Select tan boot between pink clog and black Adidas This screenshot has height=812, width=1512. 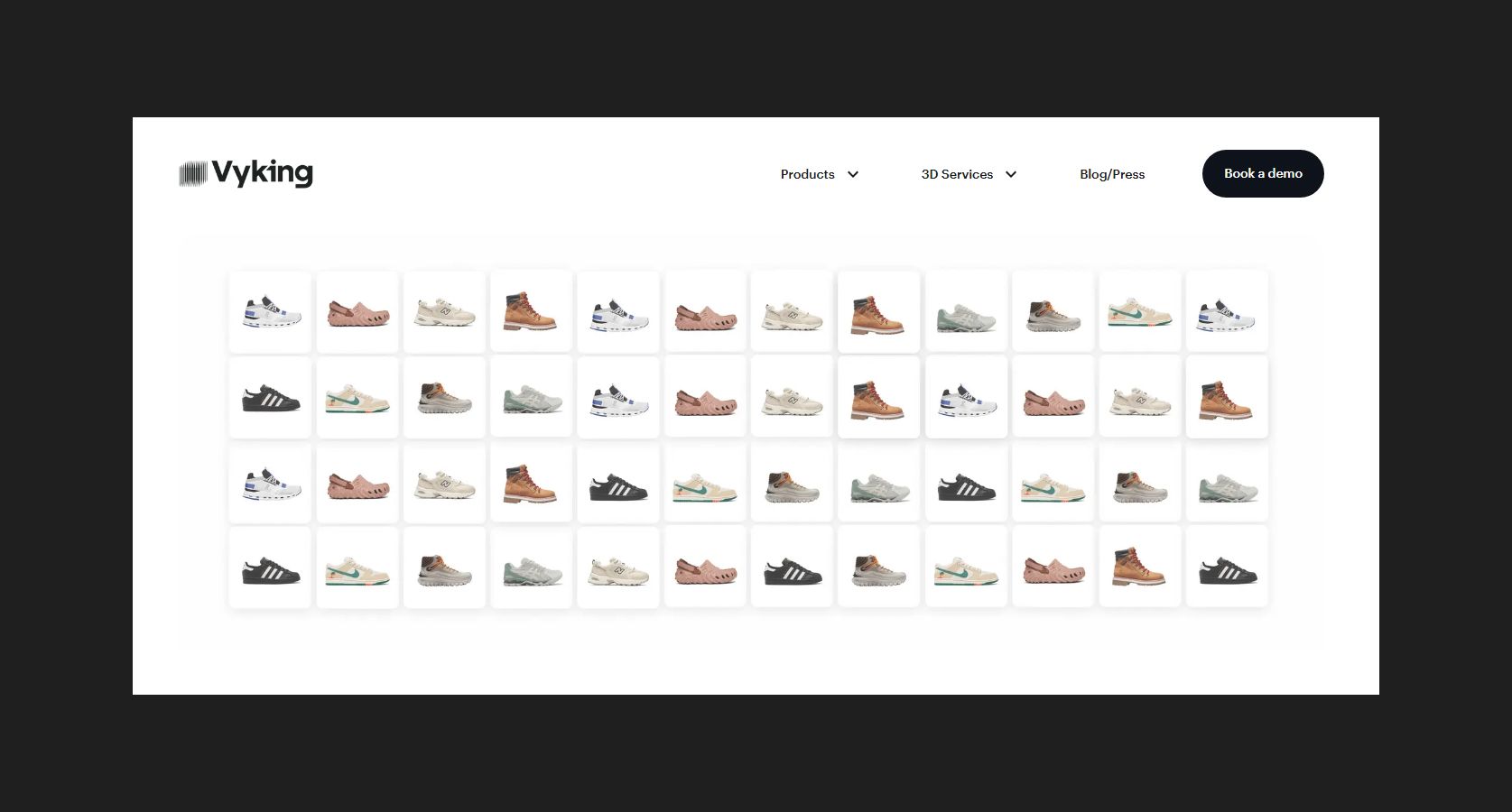1140,567
